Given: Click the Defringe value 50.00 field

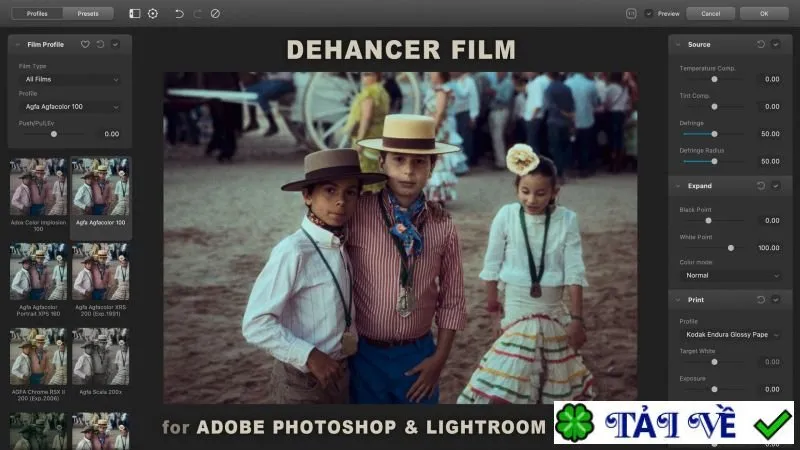Looking at the screenshot, I should point(770,134).
